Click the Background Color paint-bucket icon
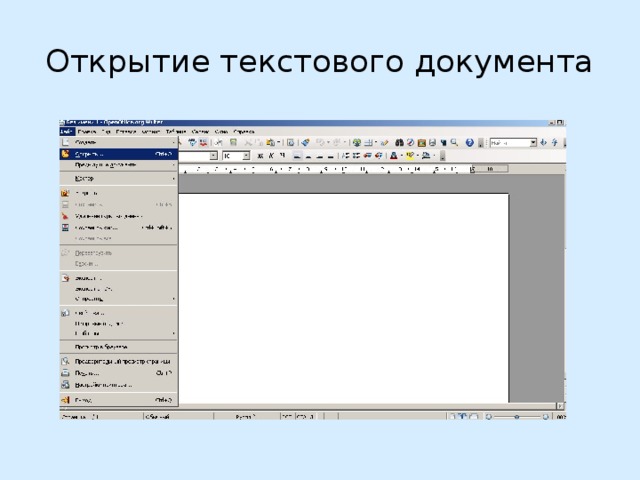Viewport: 640px width, 480px height. pyautogui.click(x=426, y=156)
